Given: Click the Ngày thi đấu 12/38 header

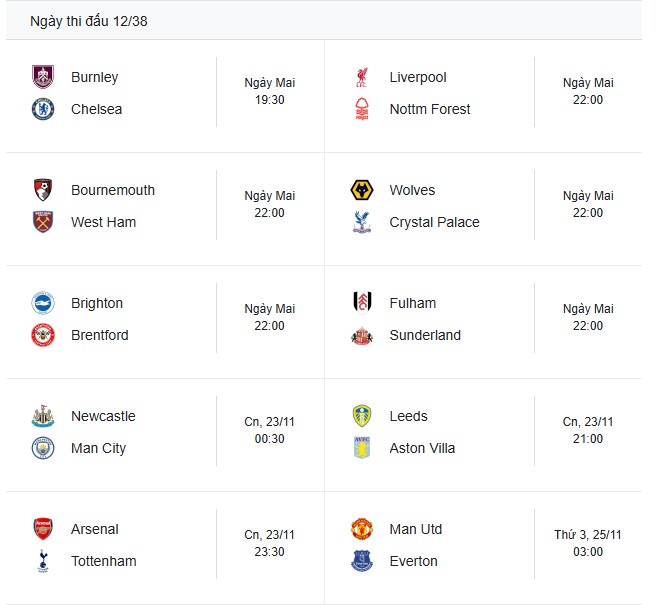Looking at the screenshot, I should pos(90,21).
